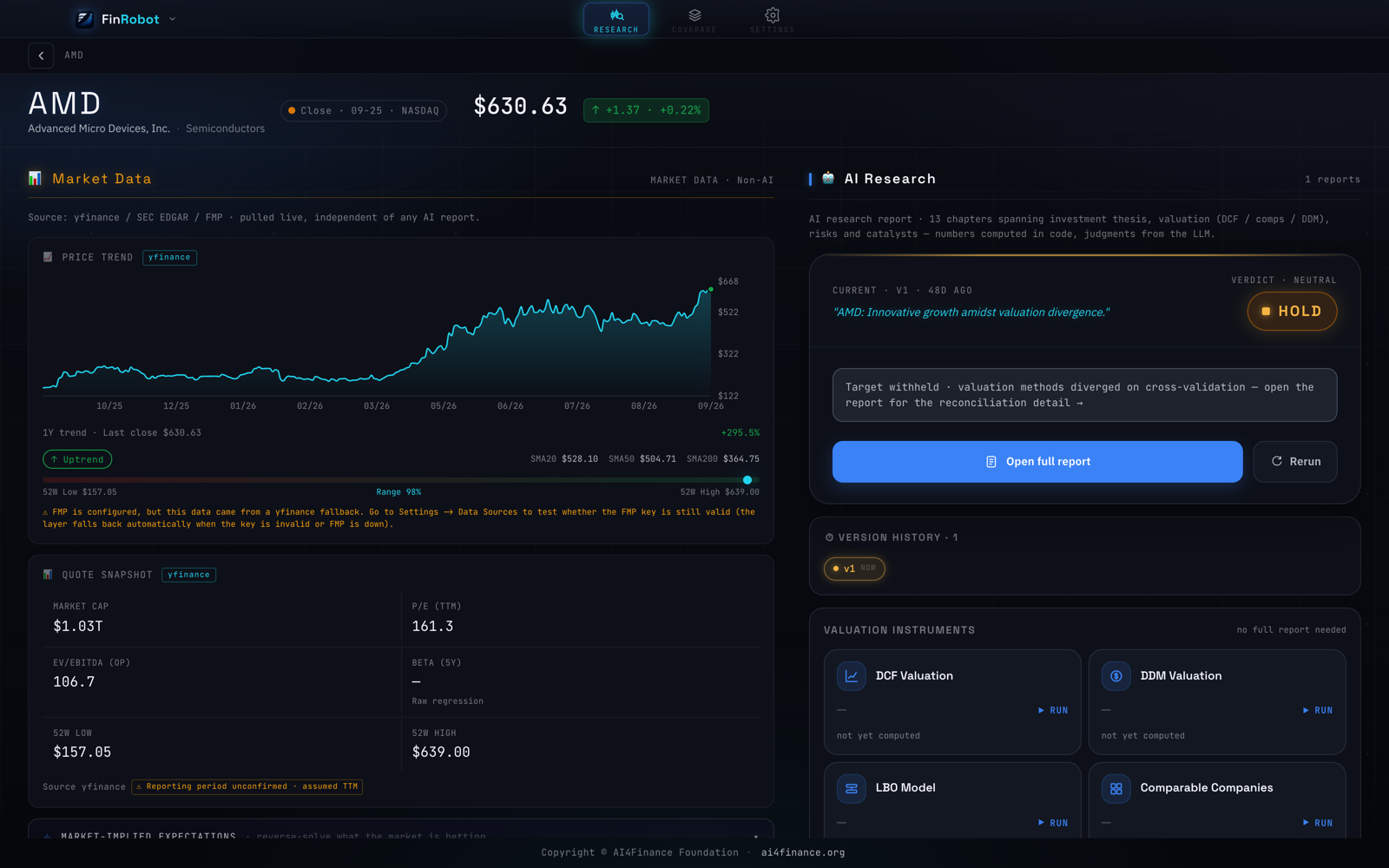Click the Close 09-25 NASDAQ status pill

click(364, 111)
